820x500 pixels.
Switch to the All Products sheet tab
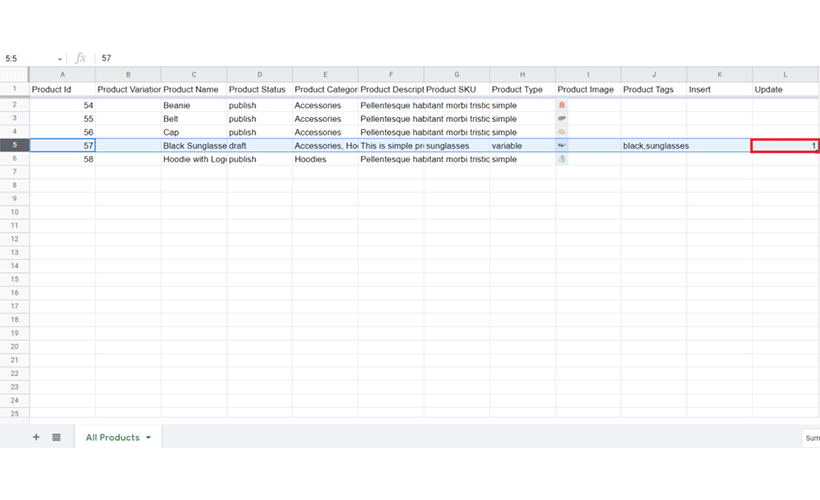click(x=112, y=438)
